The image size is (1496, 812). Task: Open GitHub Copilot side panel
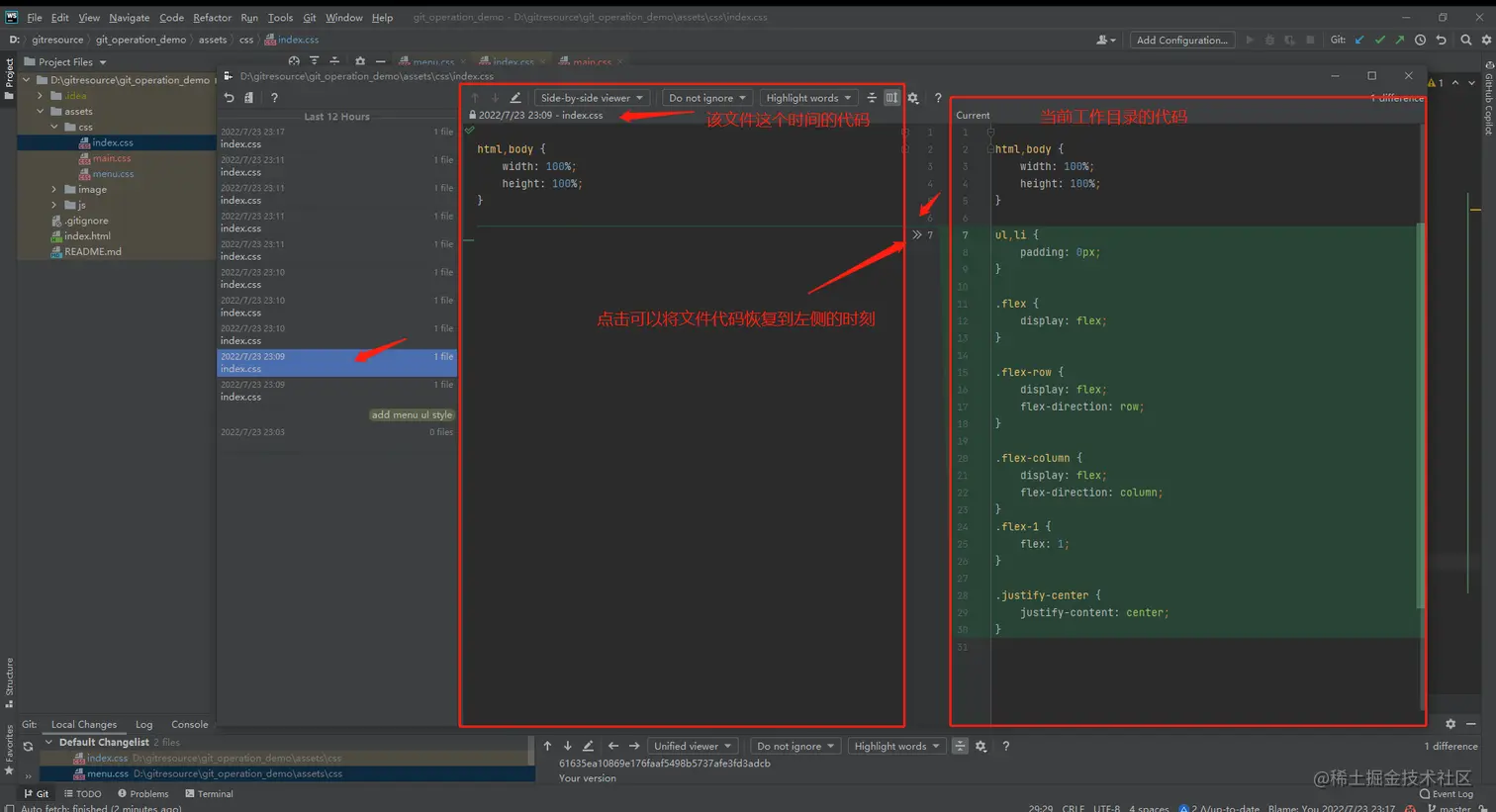1489,99
